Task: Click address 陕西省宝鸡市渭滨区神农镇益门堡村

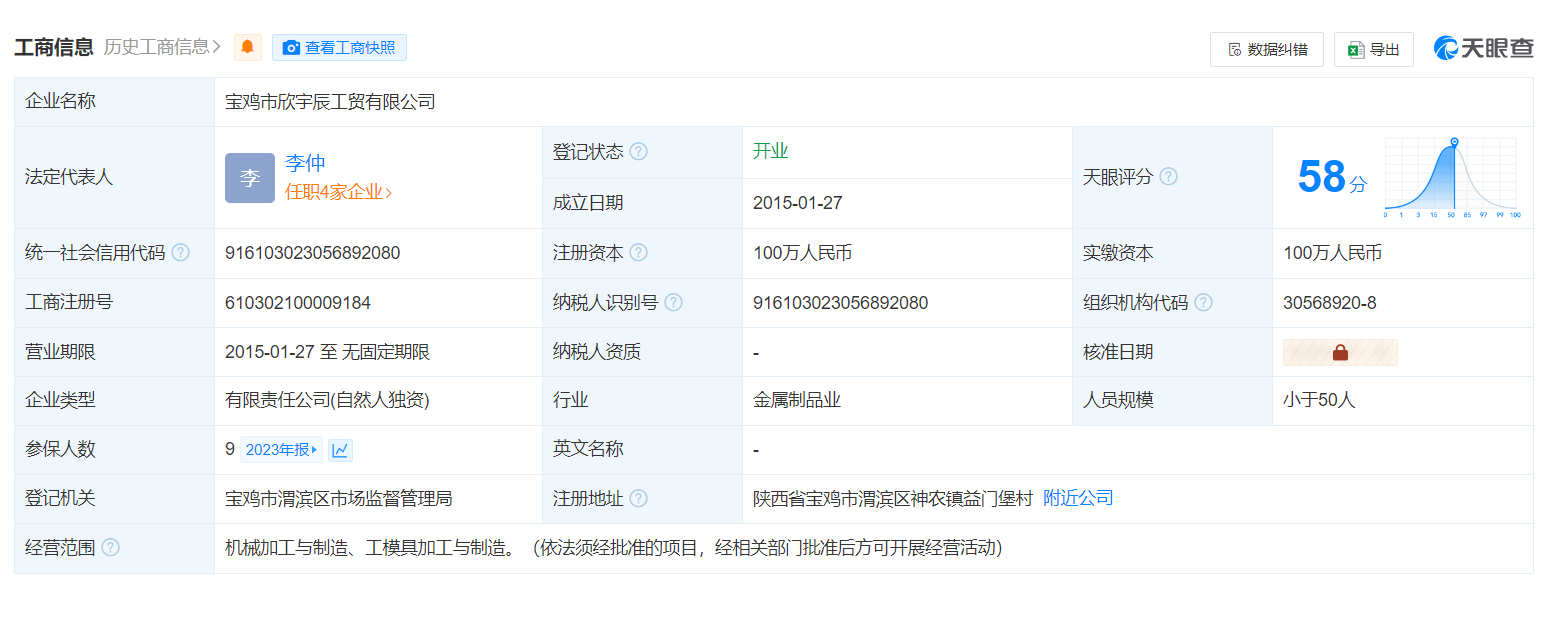Action: tap(893, 498)
